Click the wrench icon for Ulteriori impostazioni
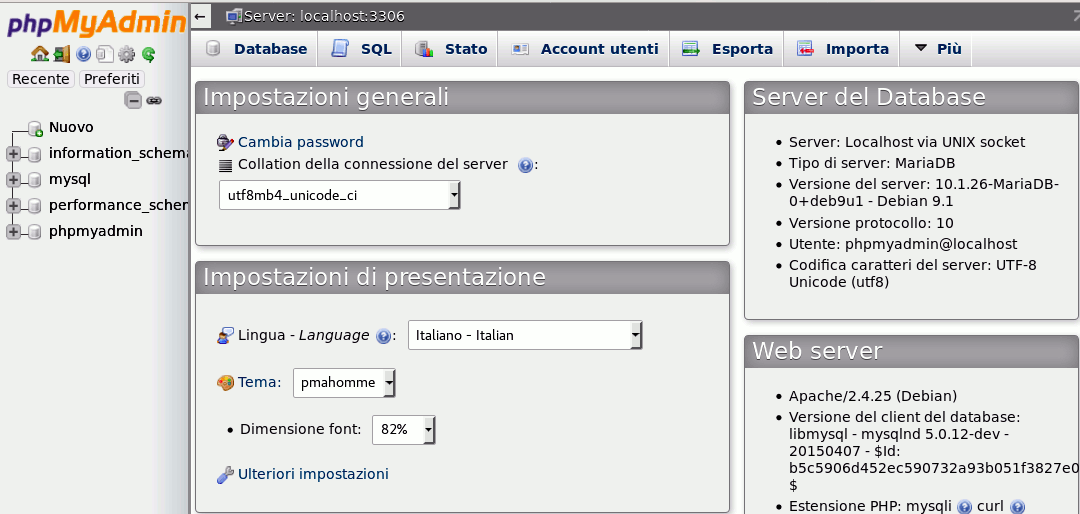Viewport: 1080px width, 514px height. 225,474
